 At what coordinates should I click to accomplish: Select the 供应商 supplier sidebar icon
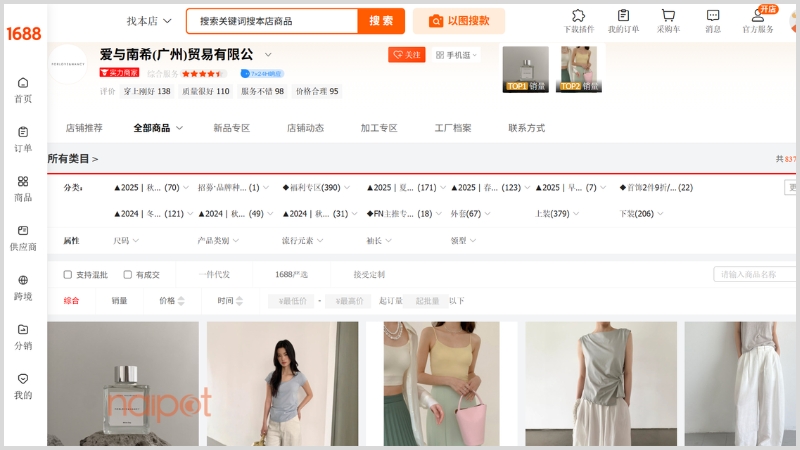tap(22, 230)
